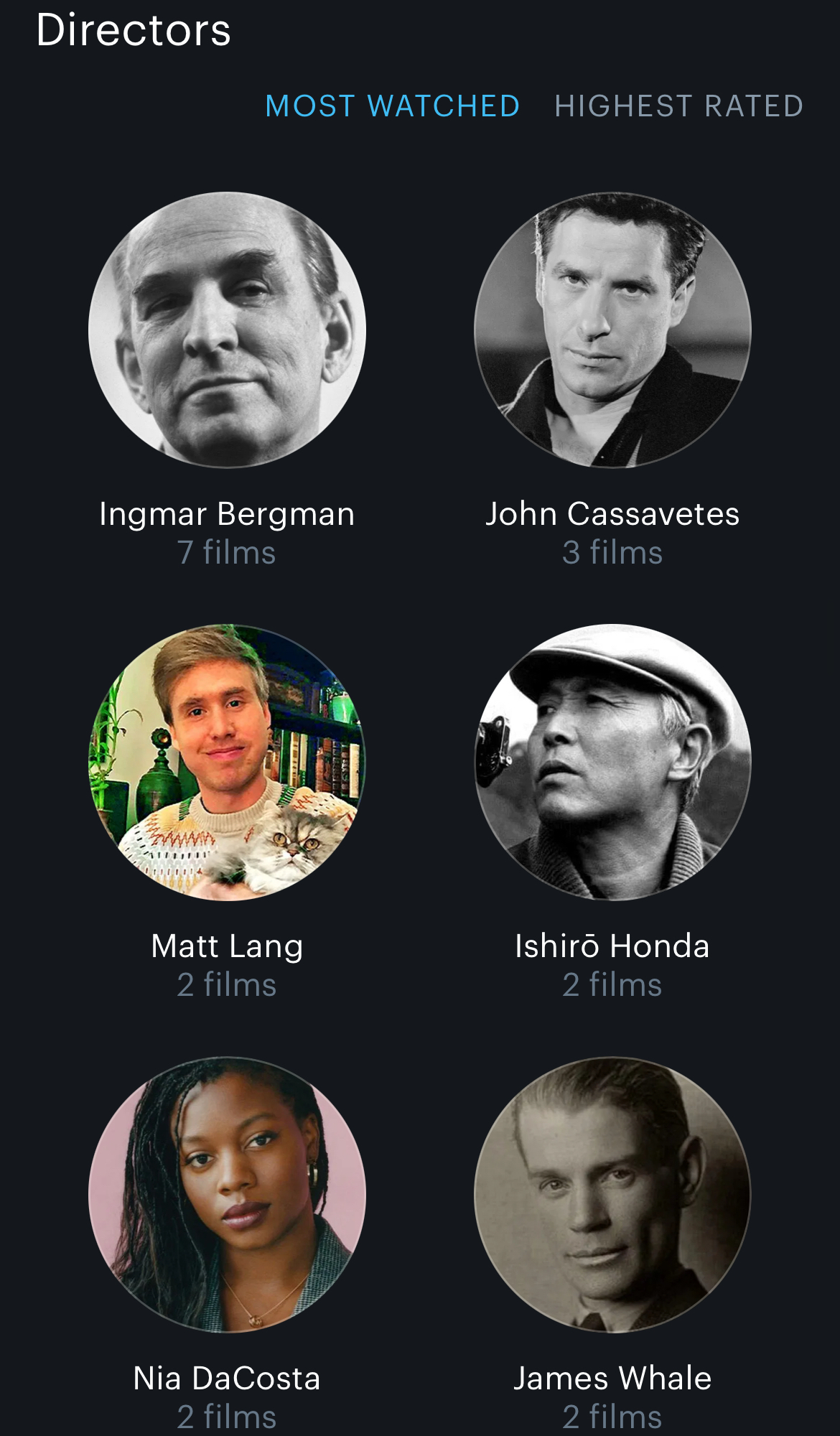Open the Matt Lang name label

click(227, 946)
